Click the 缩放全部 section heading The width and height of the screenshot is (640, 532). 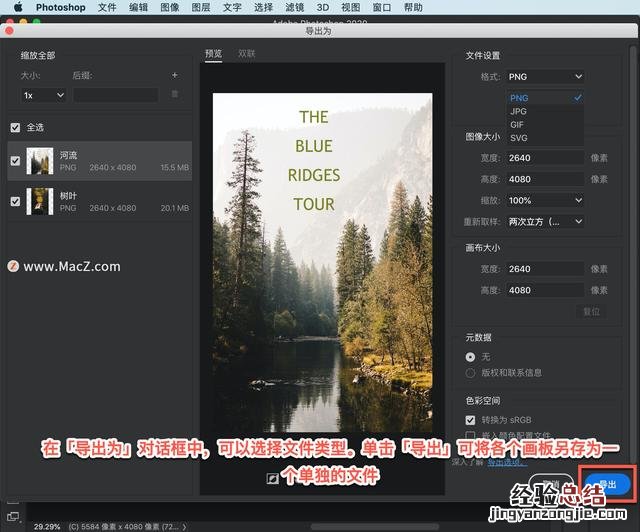tap(38, 55)
